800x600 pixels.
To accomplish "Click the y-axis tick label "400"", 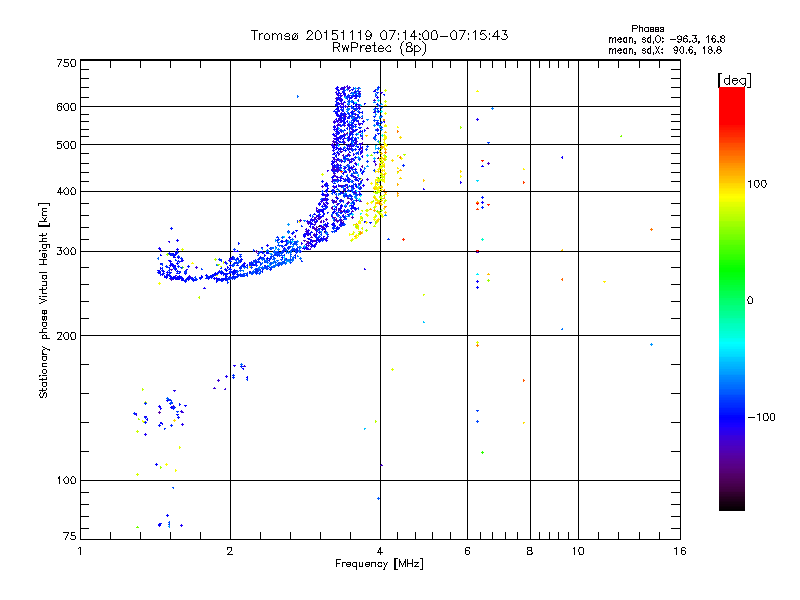I will [66, 192].
